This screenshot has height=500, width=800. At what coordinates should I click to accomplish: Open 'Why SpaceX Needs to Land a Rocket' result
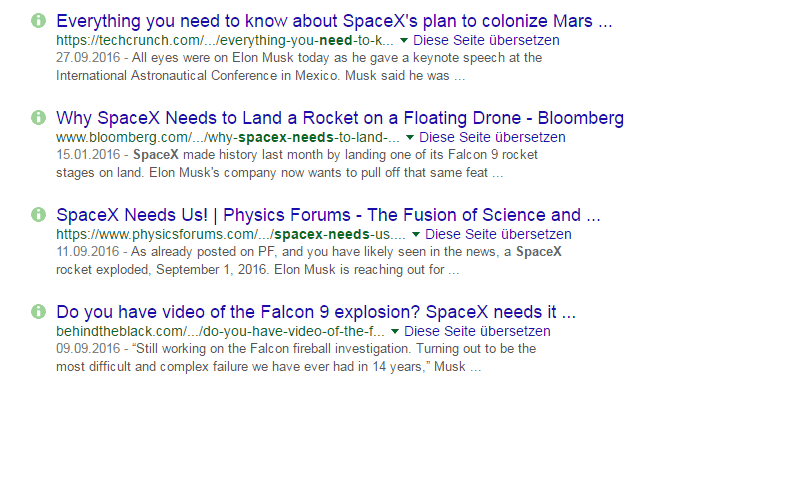pos(340,118)
